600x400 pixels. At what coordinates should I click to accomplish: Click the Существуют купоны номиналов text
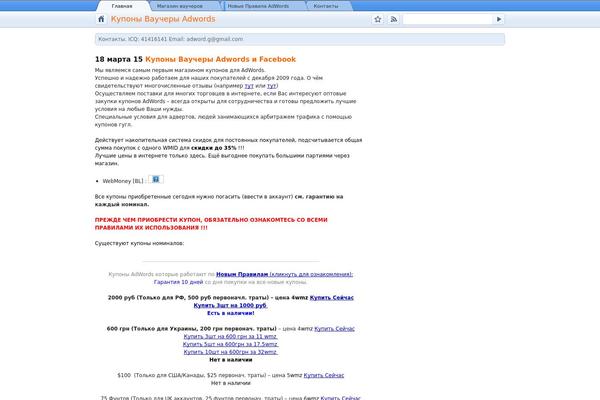pyautogui.click(x=139, y=243)
